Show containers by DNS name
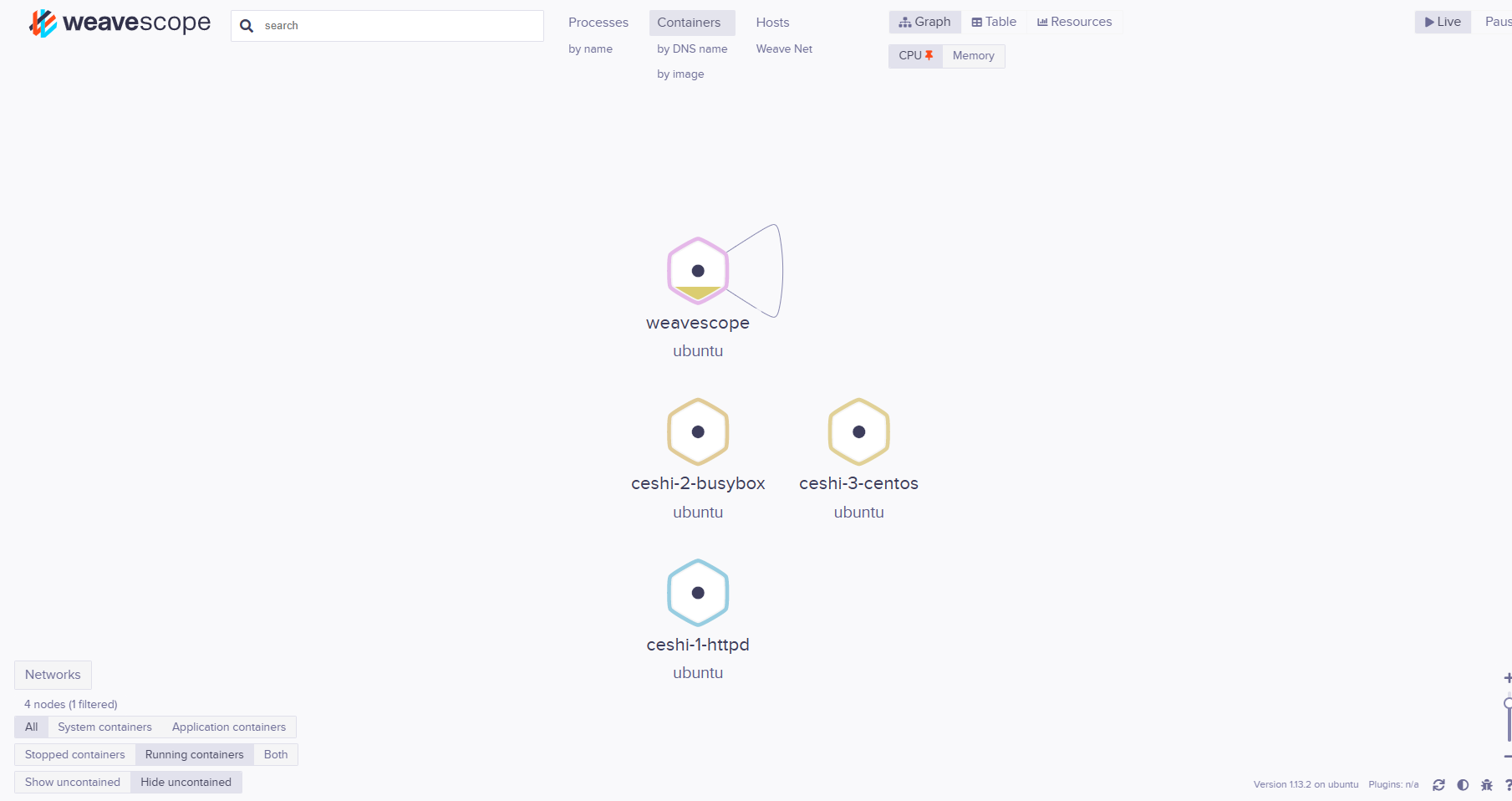Image resolution: width=1512 pixels, height=801 pixels. 692,49
